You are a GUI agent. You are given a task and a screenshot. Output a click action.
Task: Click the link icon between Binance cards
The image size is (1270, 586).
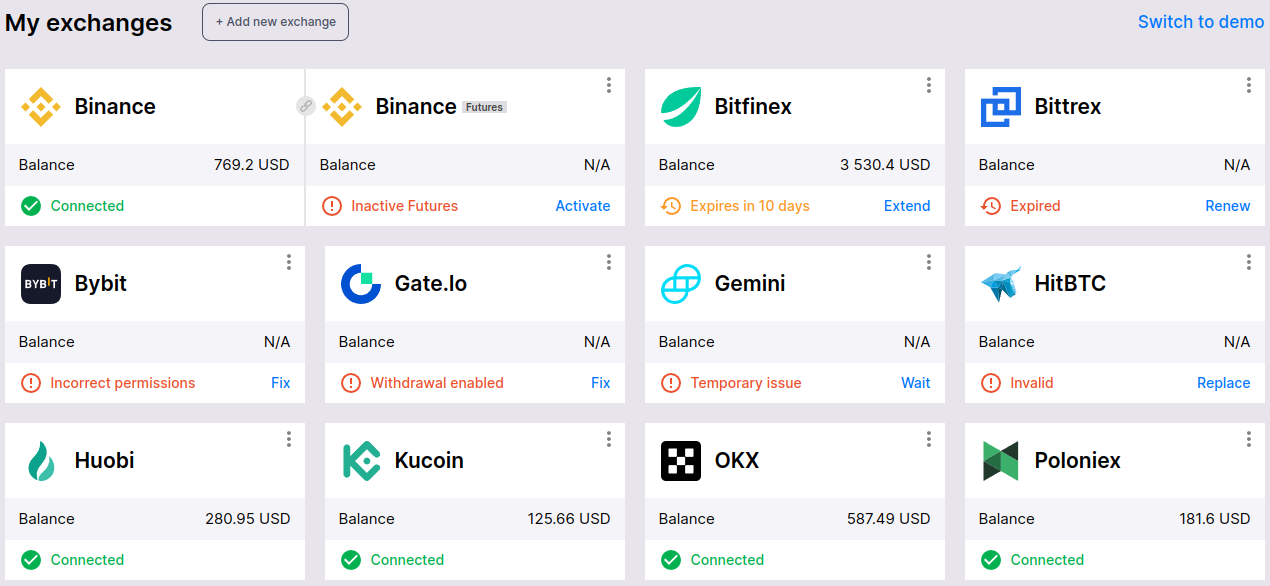pos(305,105)
